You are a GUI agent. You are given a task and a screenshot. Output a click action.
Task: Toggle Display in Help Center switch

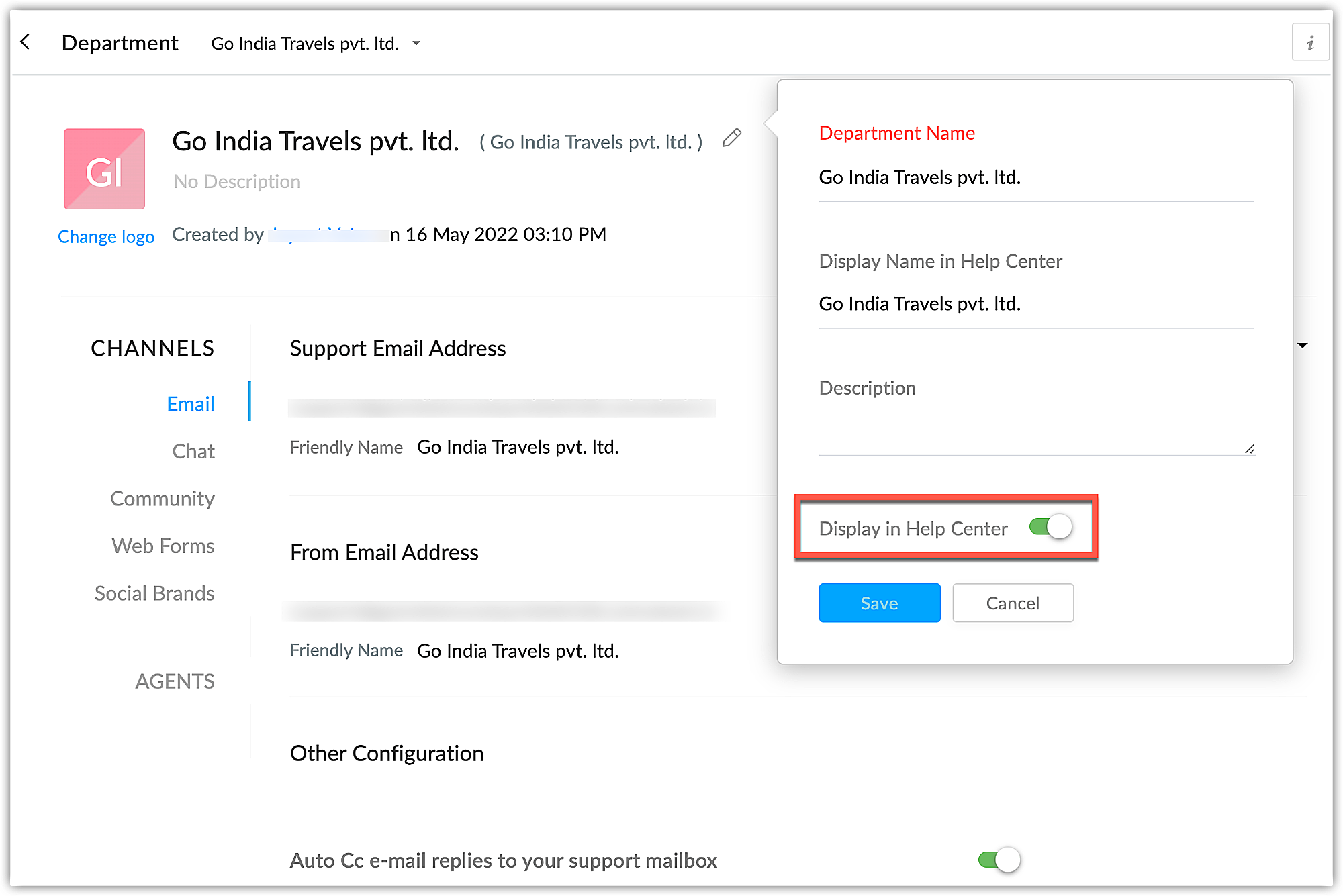(x=1050, y=528)
